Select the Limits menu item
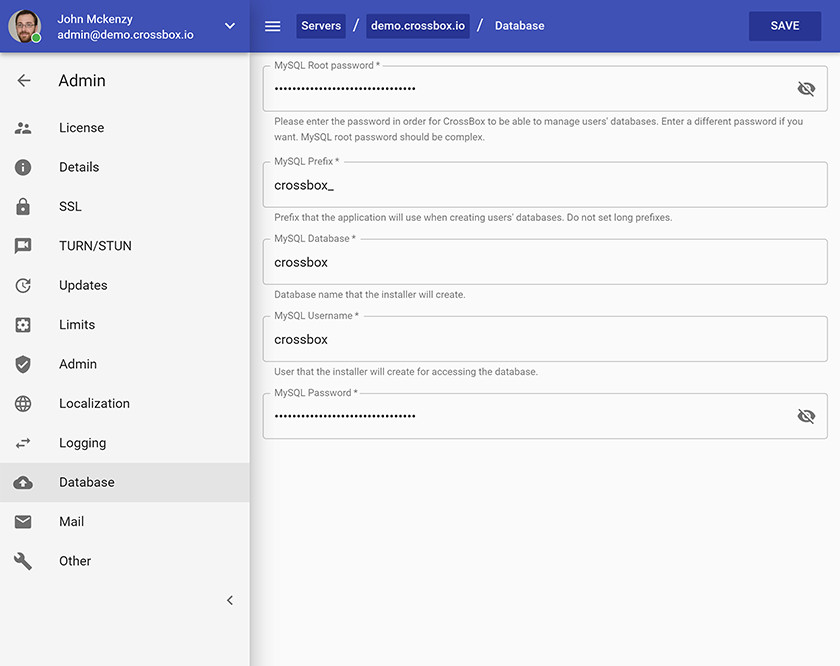The width and height of the screenshot is (840, 666). point(125,325)
